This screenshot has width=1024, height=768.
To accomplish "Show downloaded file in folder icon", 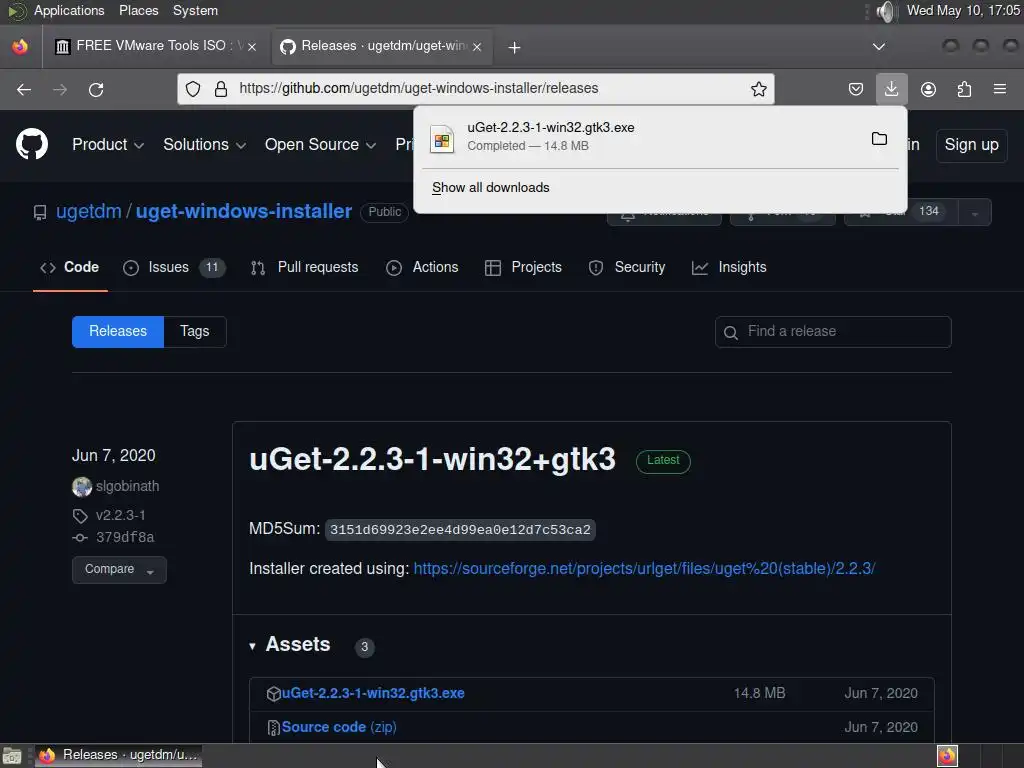I will [x=879, y=138].
